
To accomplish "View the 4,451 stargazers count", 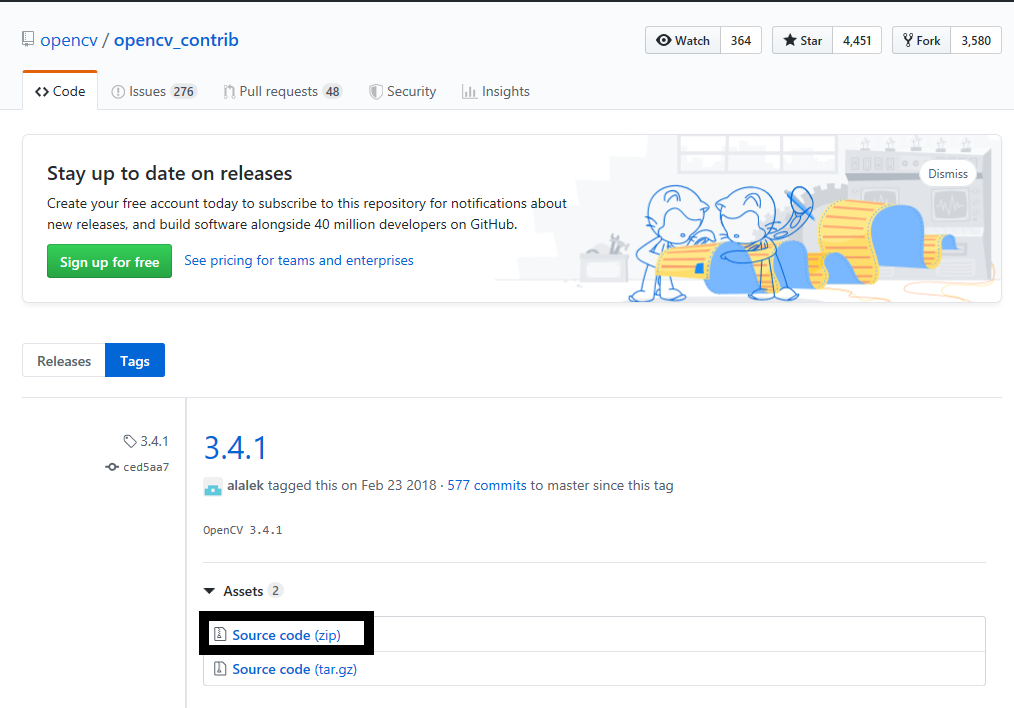I will pyautogui.click(x=857, y=40).
